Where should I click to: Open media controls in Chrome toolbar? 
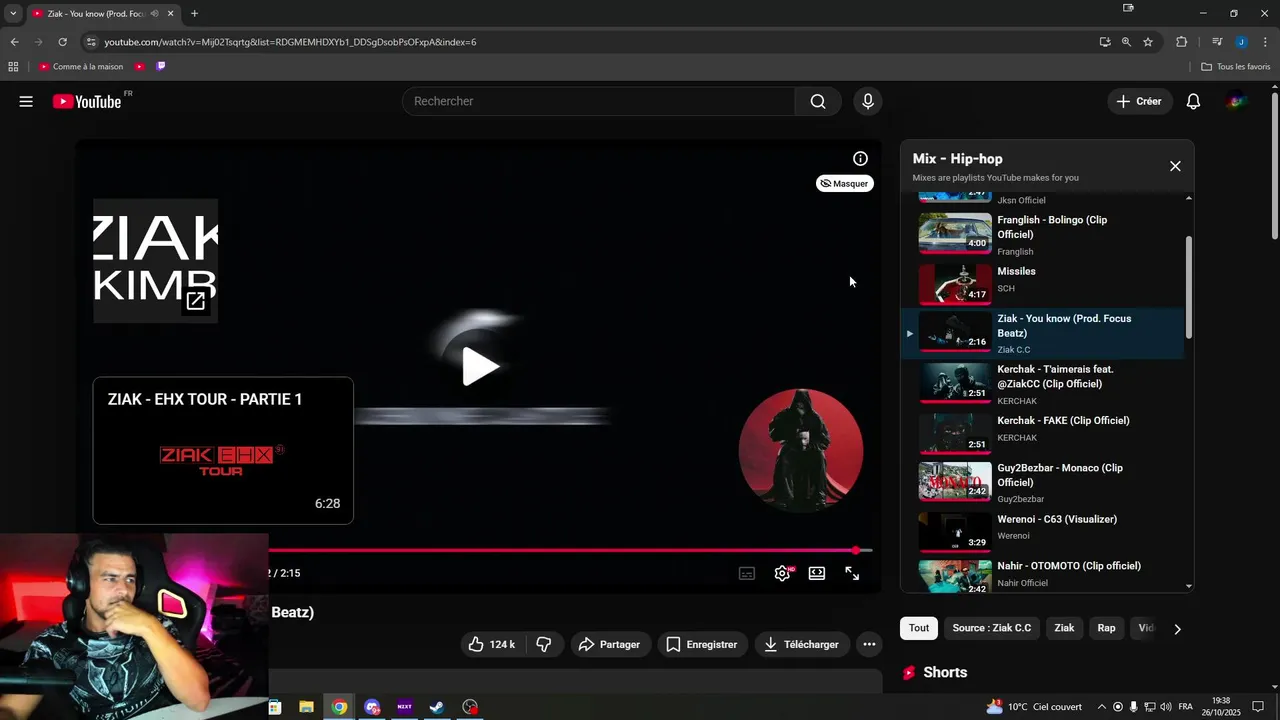(1217, 42)
